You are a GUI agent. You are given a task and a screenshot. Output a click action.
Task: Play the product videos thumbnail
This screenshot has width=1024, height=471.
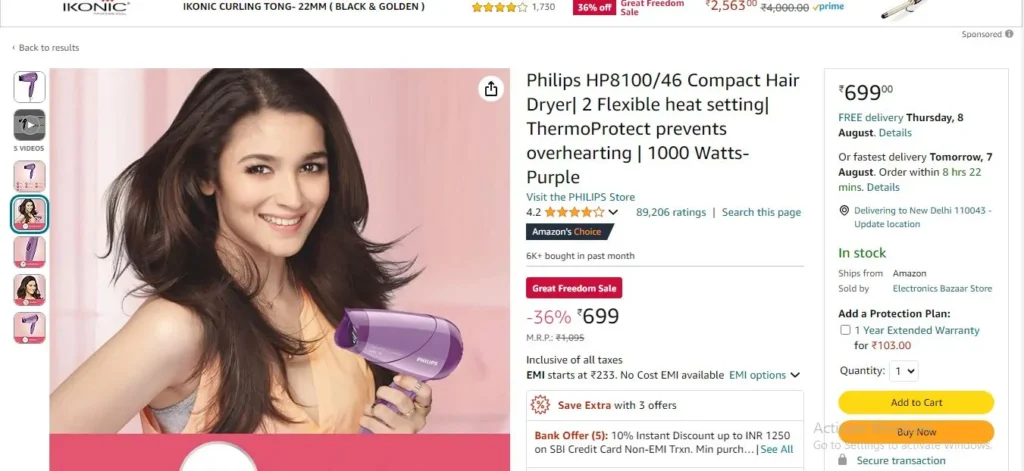29,125
